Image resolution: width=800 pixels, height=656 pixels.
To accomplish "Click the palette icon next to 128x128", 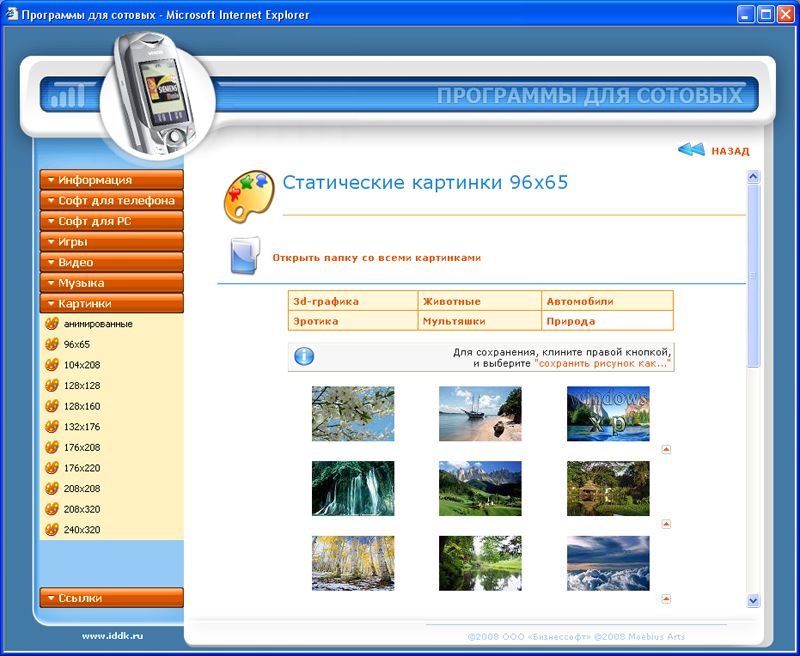I will [x=52, y=385].
